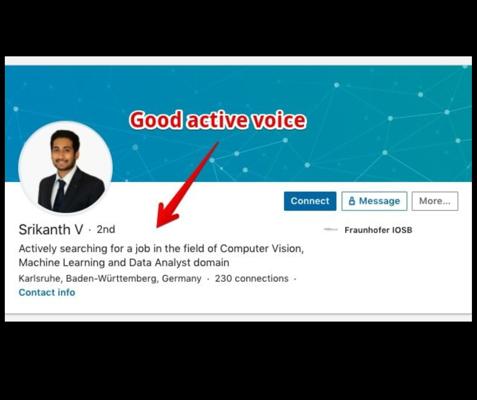Image resolution: width=477 pixels, height=400 pixels.
Task: Expand the More... options menu
Action: (435, 201)
